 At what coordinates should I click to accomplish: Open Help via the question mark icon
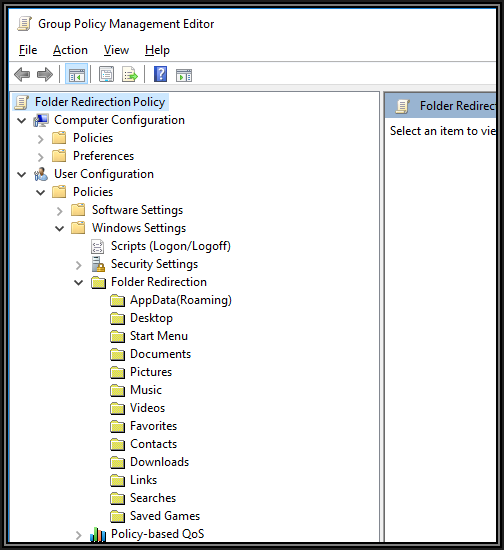click(160, 74)
